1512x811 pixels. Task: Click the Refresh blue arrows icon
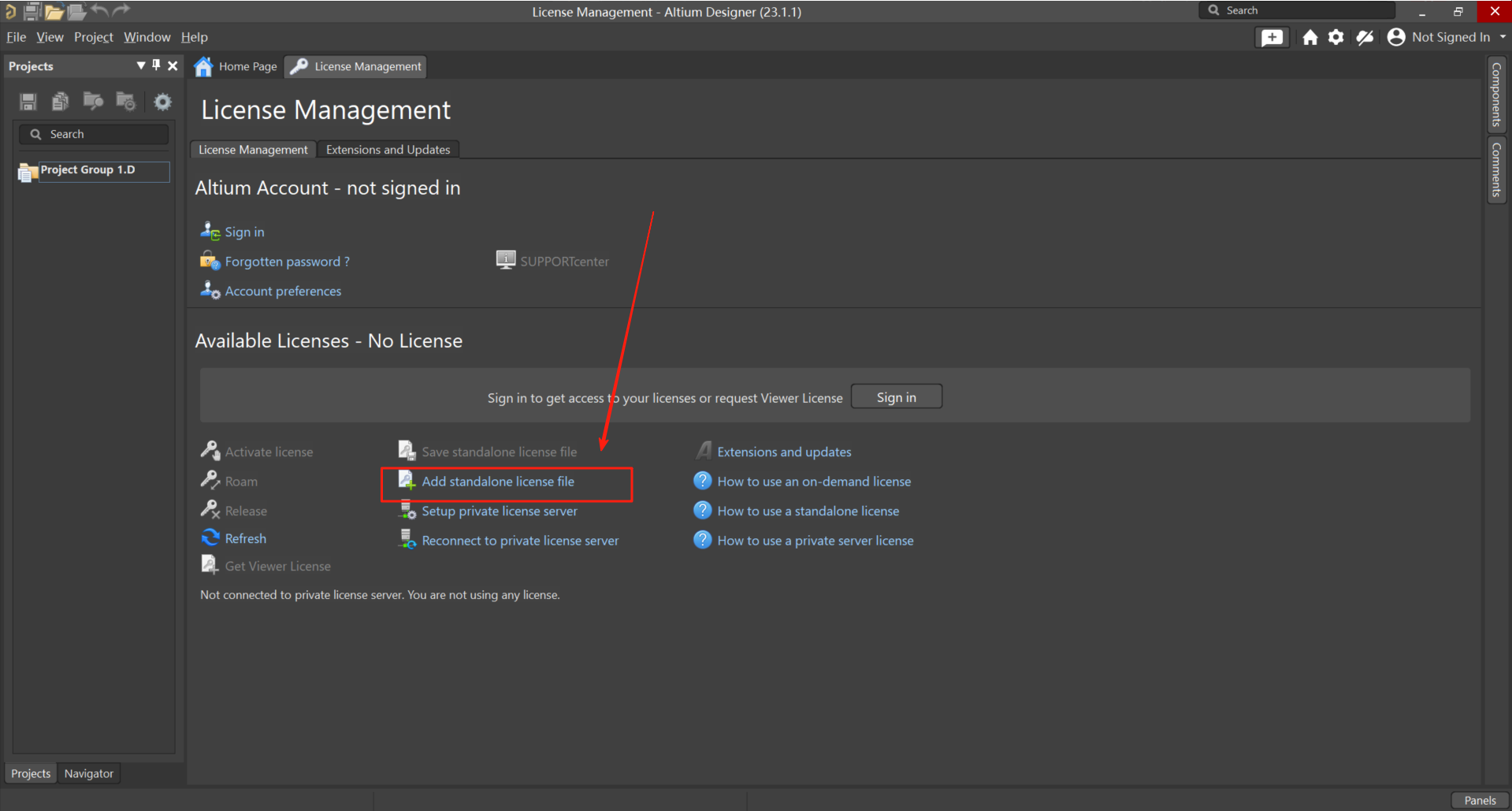click(210, 538)
